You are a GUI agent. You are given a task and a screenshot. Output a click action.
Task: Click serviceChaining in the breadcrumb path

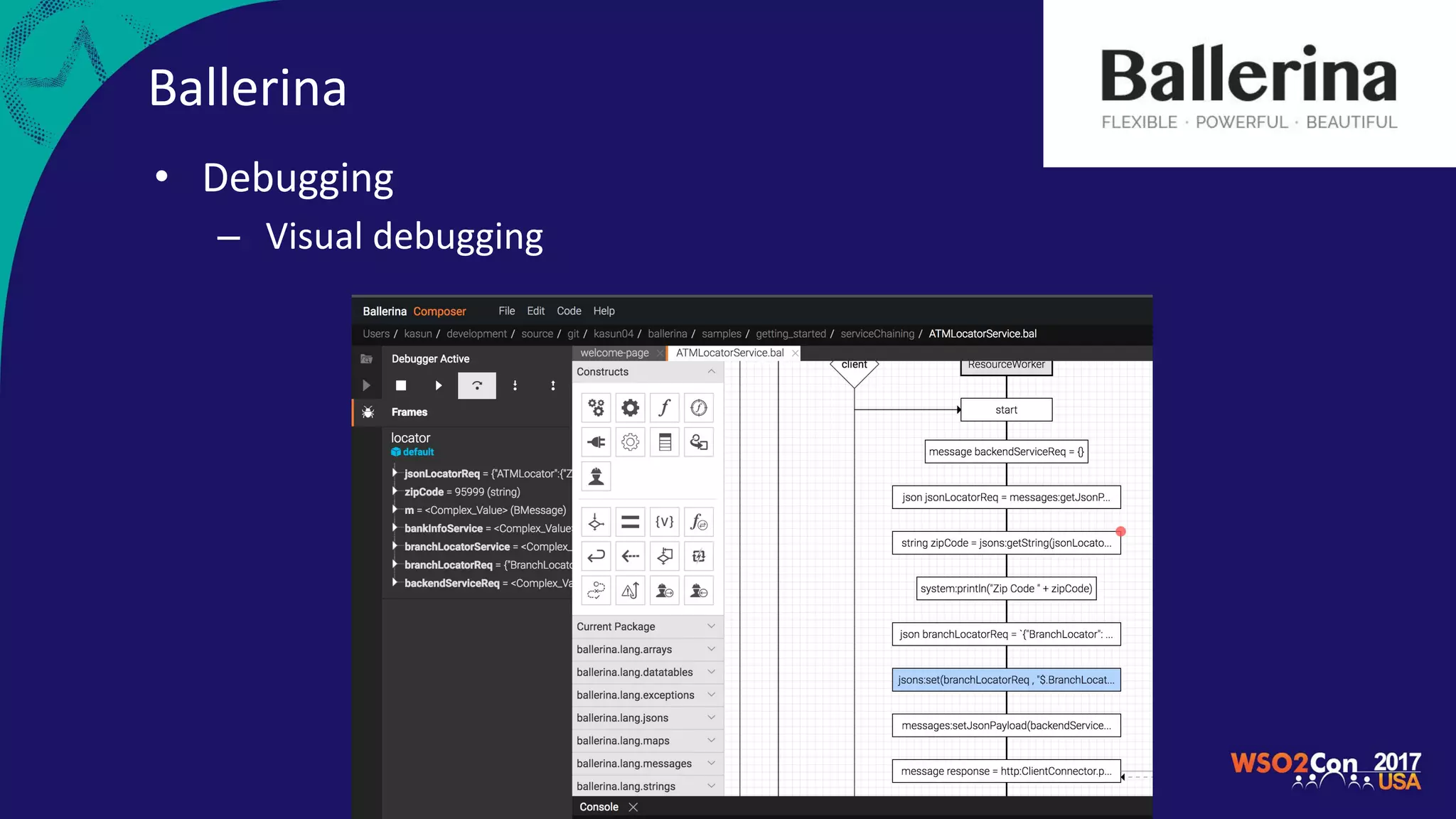click(877, 333)
